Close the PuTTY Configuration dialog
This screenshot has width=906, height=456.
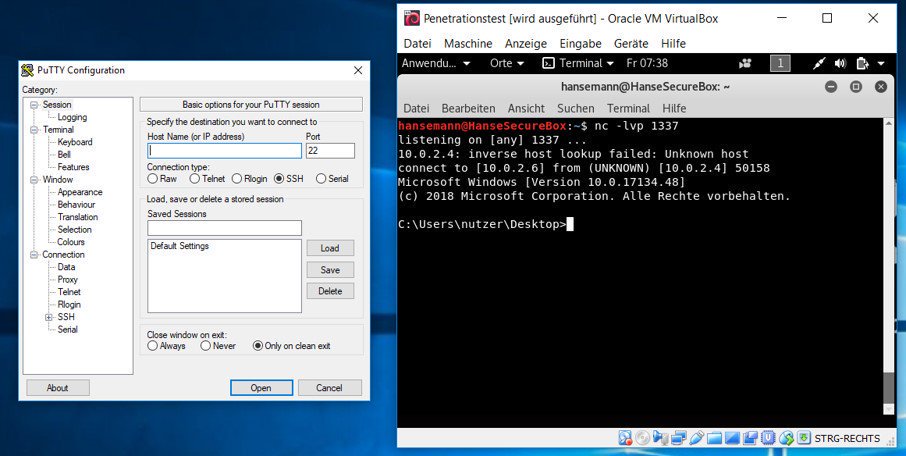[x=358, y=71]
